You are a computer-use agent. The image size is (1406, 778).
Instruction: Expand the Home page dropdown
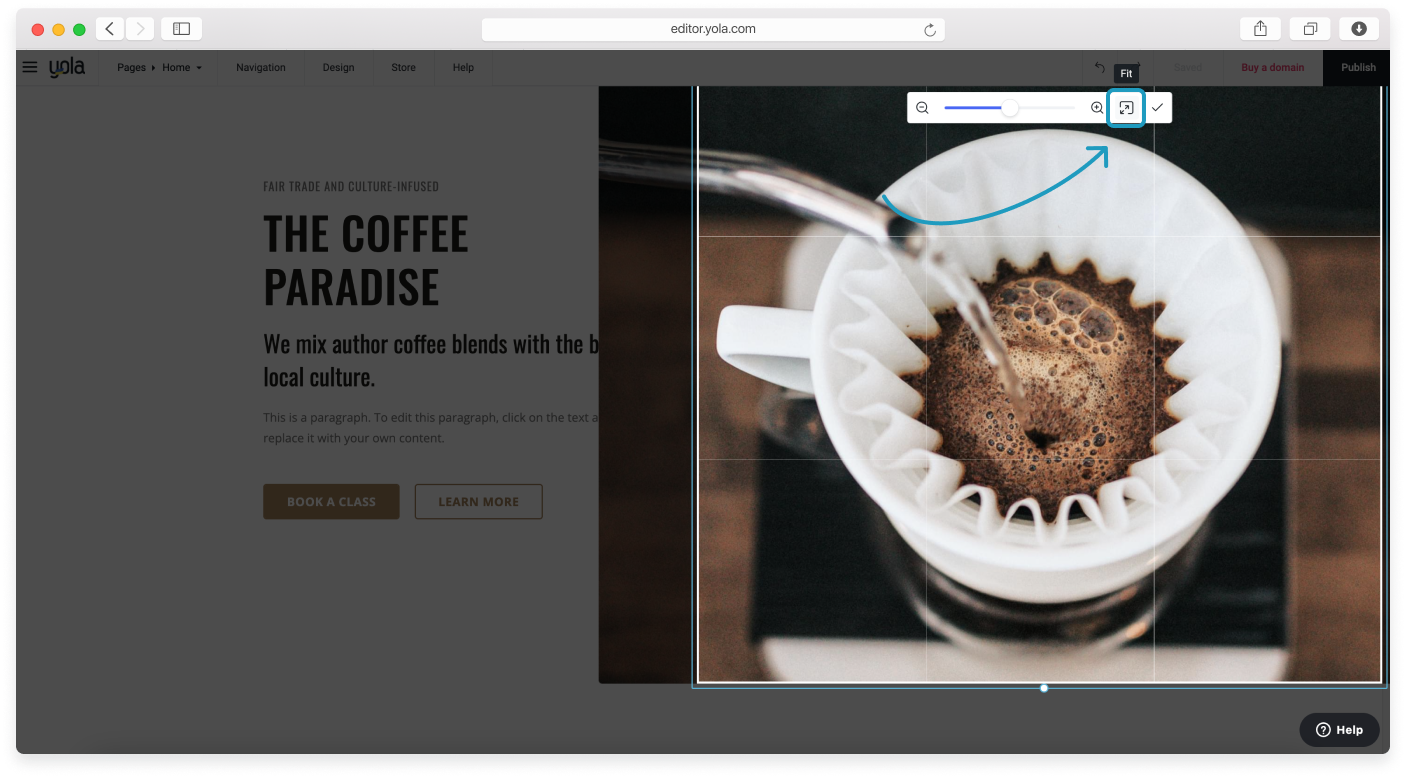pyautogui.click(x=182, y=68)
